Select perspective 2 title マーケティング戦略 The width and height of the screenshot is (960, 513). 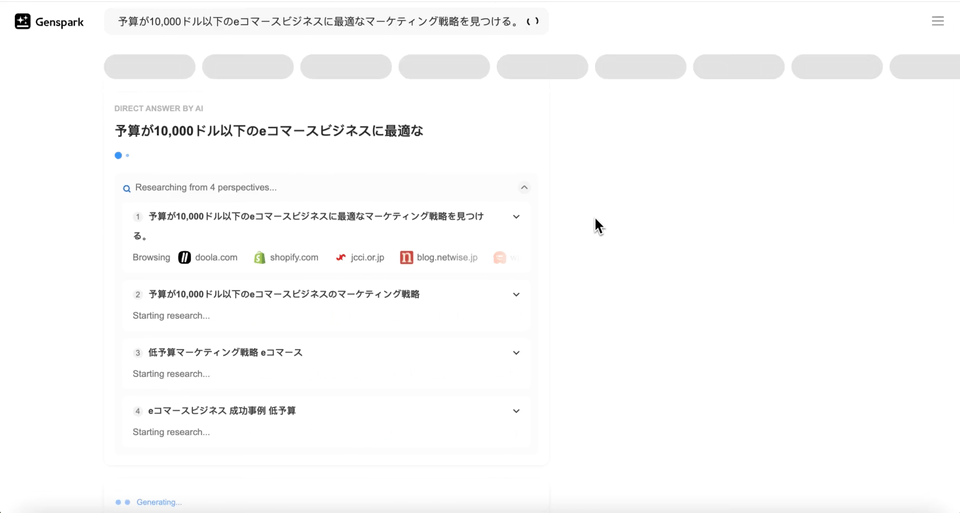(x=284, y=294)
